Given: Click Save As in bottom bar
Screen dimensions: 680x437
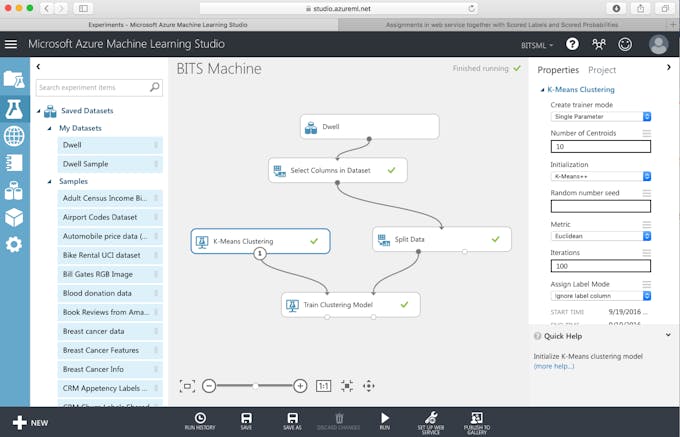Looking at the screenshot, I should [292, 421].
